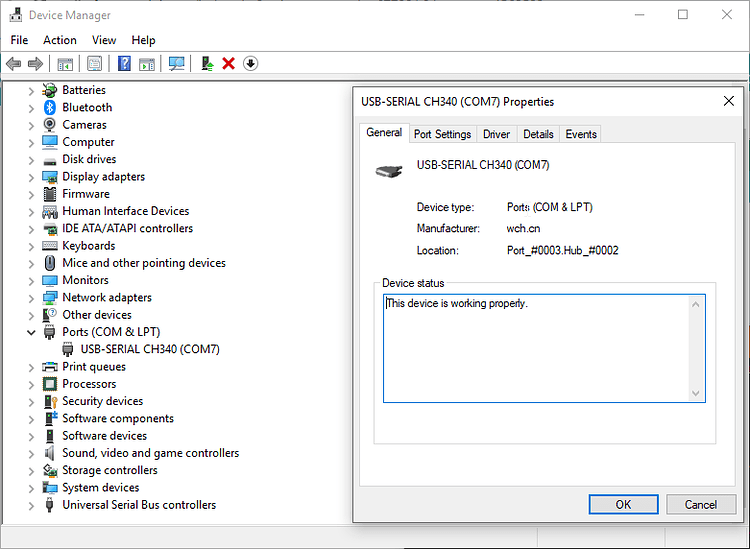The height and width of the screenshot is (549, 750).
Task: Open the Action menu
Action: pos(60,40)
